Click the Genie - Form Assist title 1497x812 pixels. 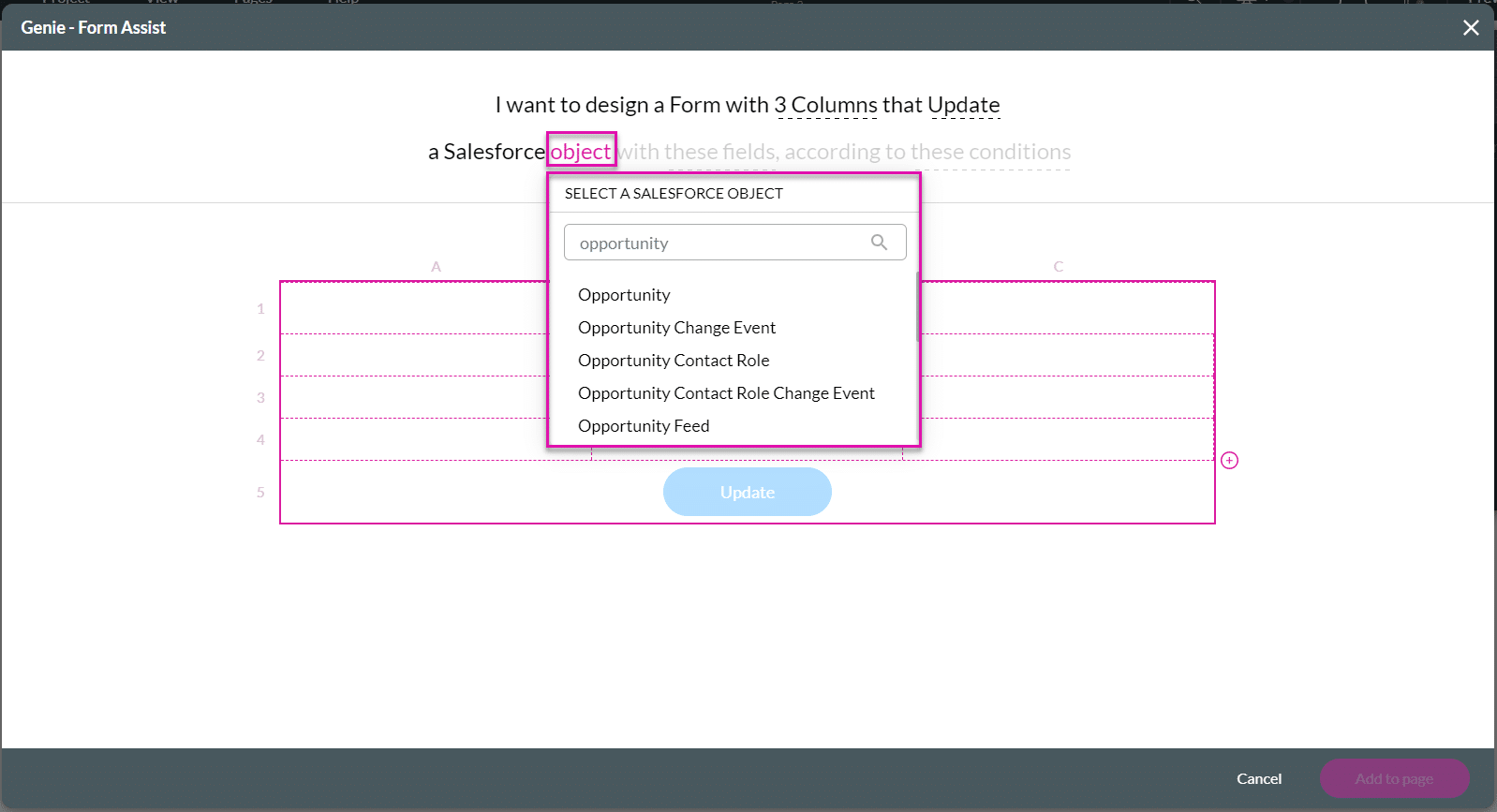pos(94,27)
